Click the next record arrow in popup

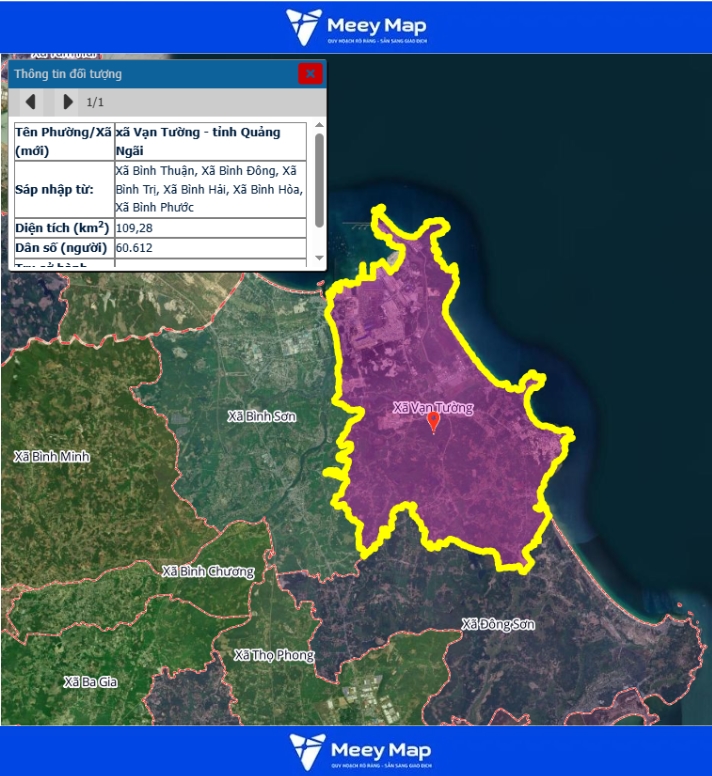tap(67, 102)
